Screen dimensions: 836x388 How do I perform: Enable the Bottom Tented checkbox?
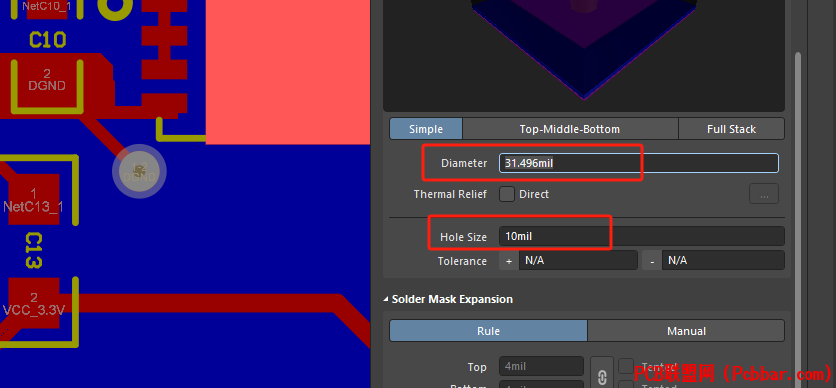625,385
